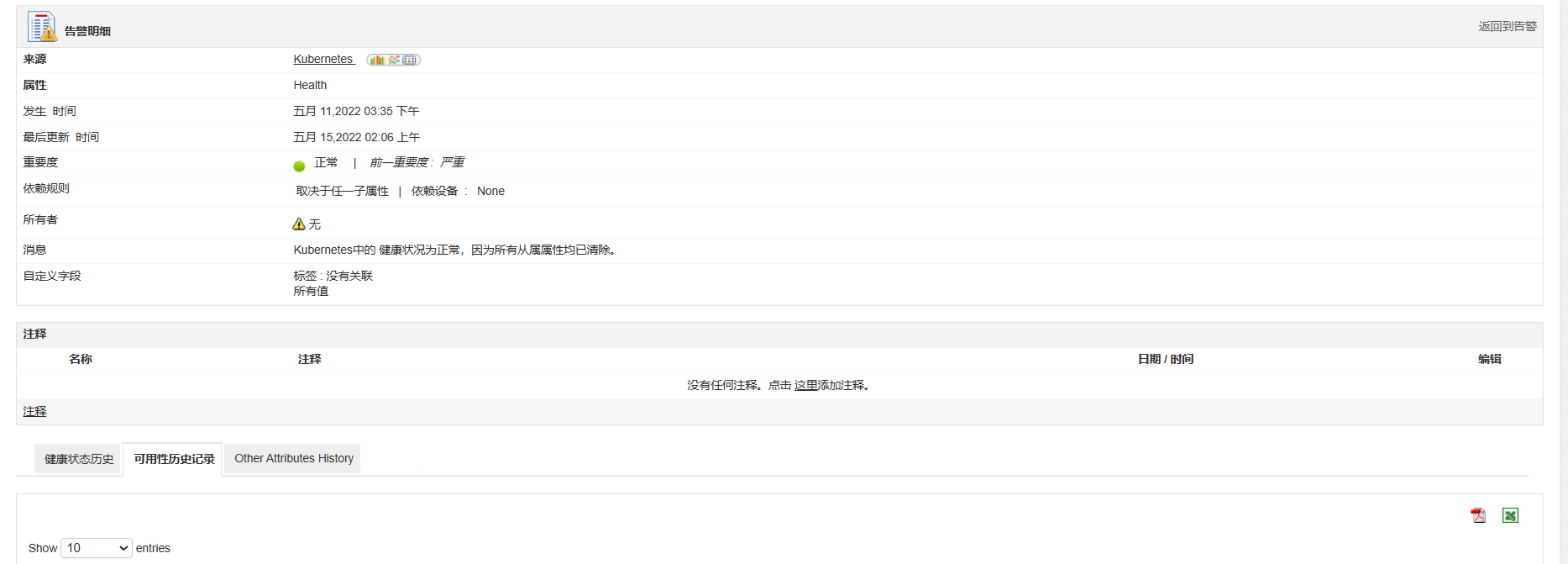The image size is (1568, 564).
Task: Open the Show entries dropdown
Action: coord(97,548)
